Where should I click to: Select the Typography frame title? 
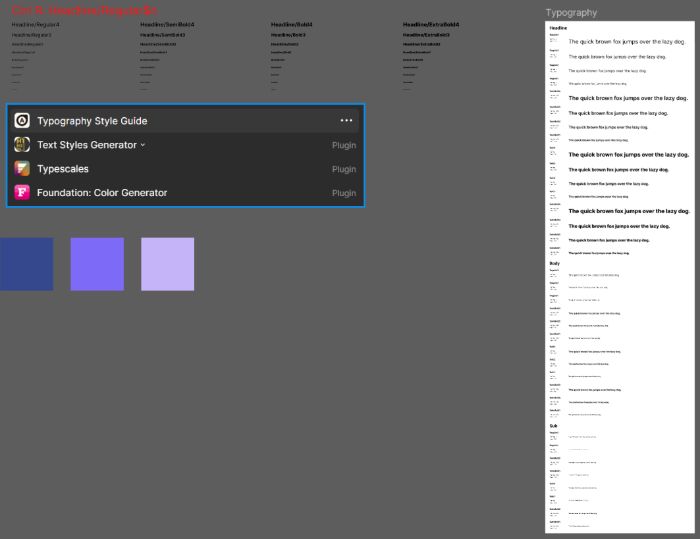[x=571, y=13]
